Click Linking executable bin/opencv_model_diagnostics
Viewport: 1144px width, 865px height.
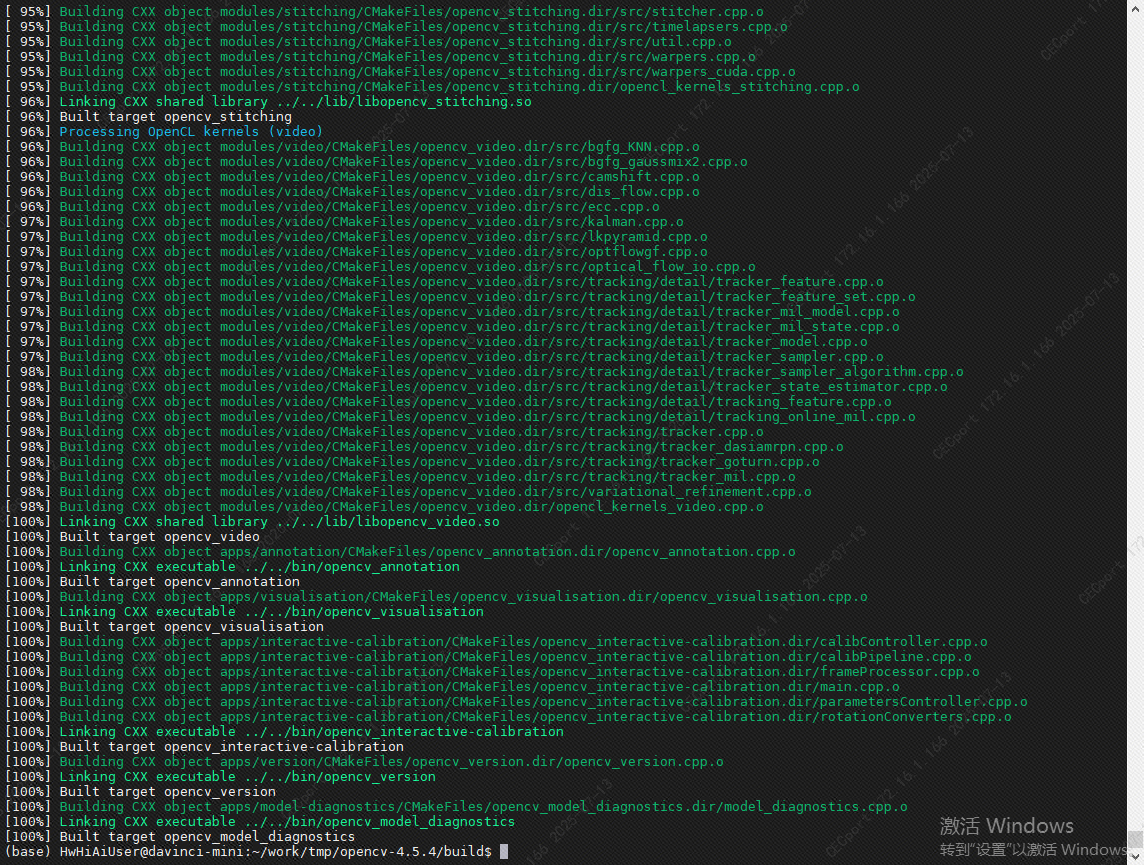point(260,822)
